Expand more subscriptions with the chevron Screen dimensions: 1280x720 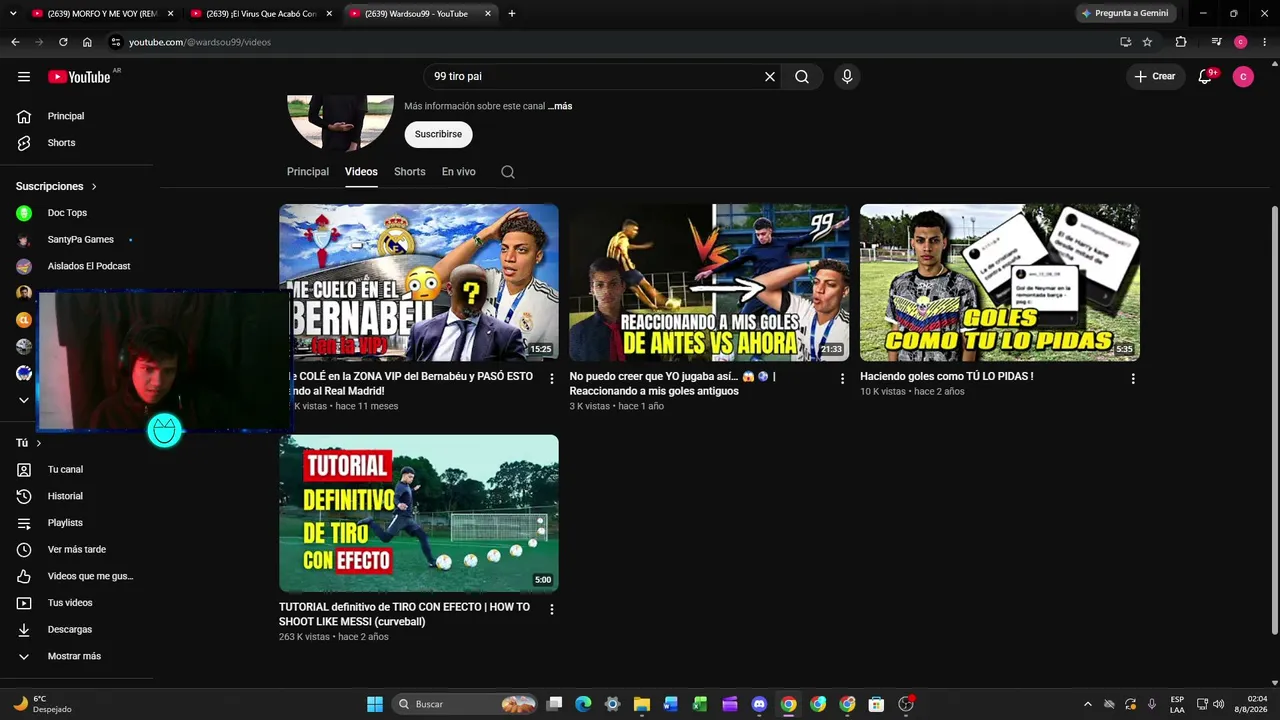coord(24,400)
